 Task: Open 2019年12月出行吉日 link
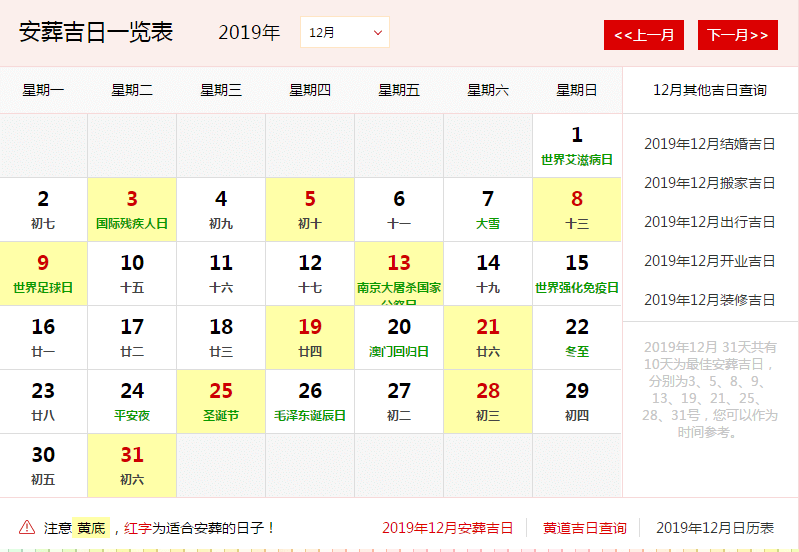pos(709,222)
